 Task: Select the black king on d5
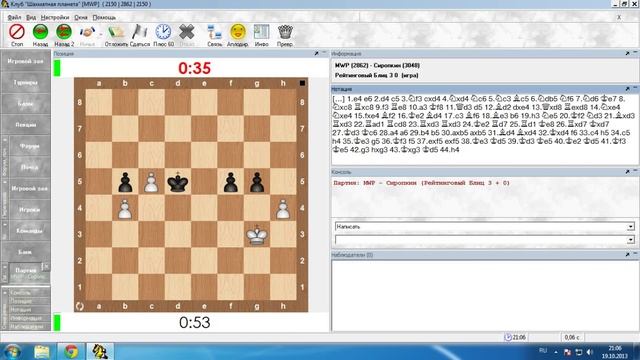[178, 182]
